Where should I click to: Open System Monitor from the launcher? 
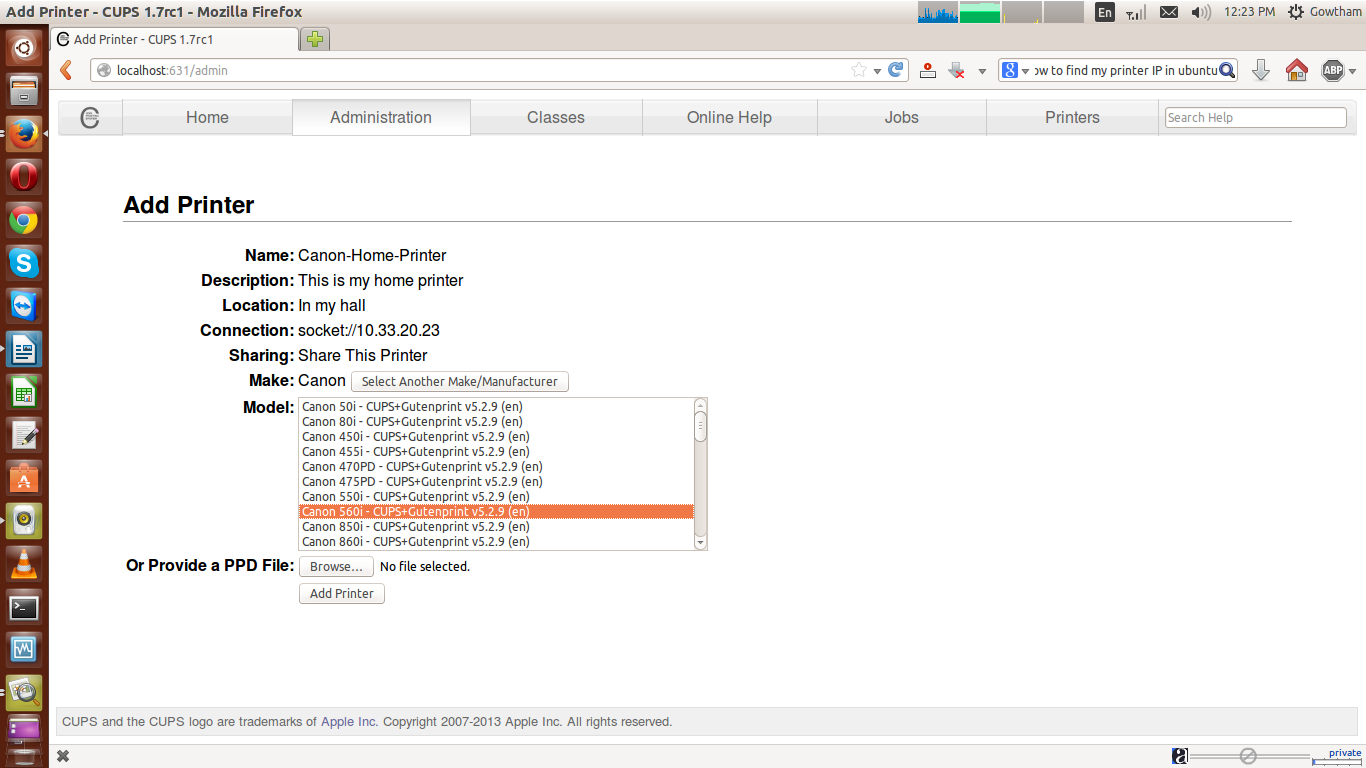24,650
